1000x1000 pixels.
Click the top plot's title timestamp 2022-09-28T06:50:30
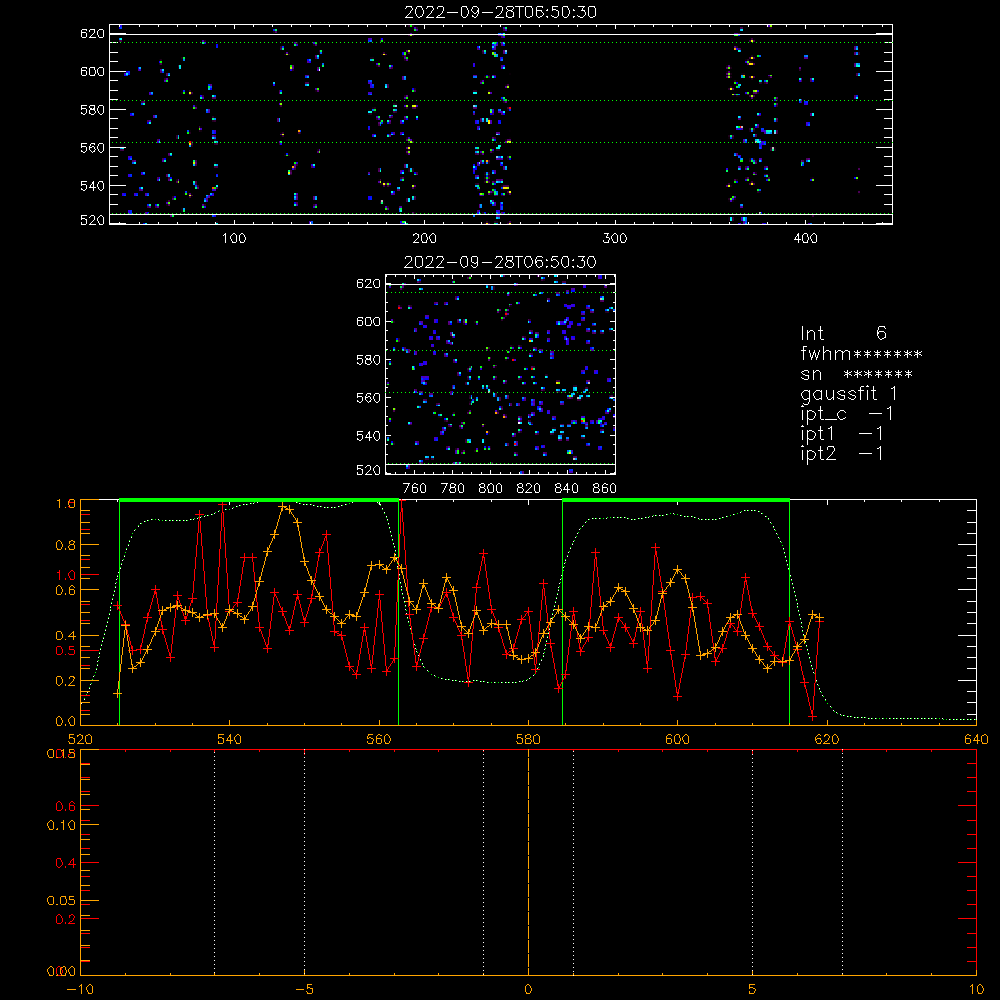tap(500, 12)
